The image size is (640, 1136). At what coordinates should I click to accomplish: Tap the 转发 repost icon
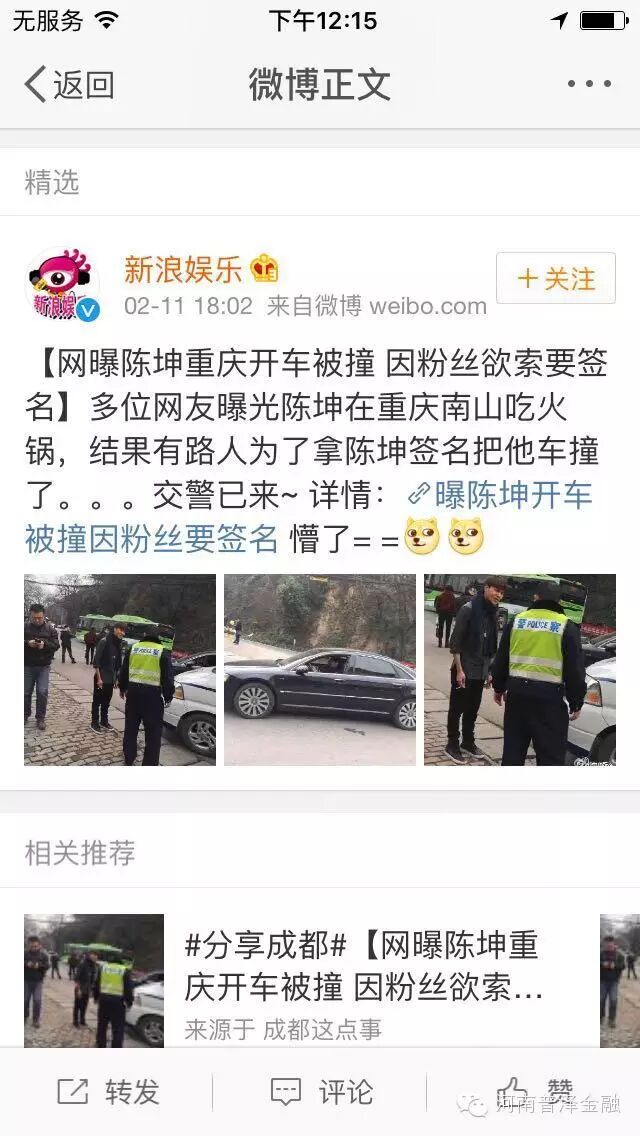click(72, 1091)
